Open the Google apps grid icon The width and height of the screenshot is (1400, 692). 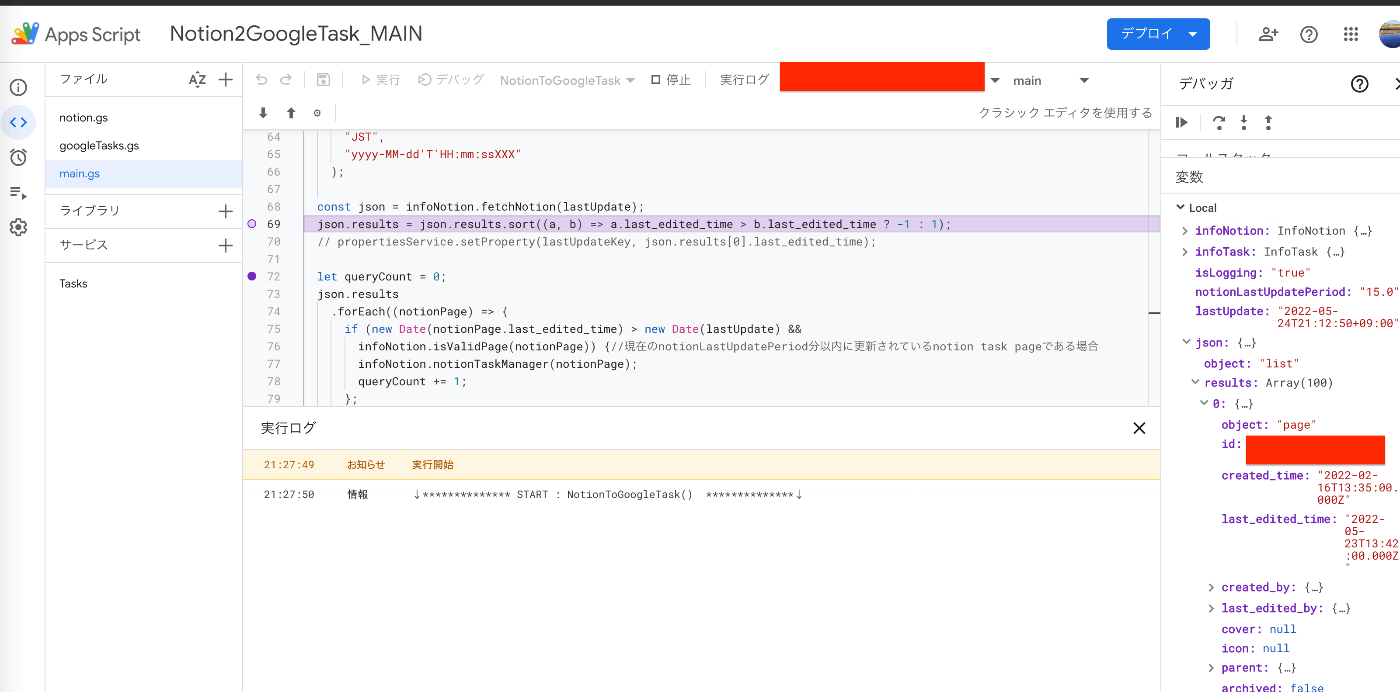(x=1351, y=34)
